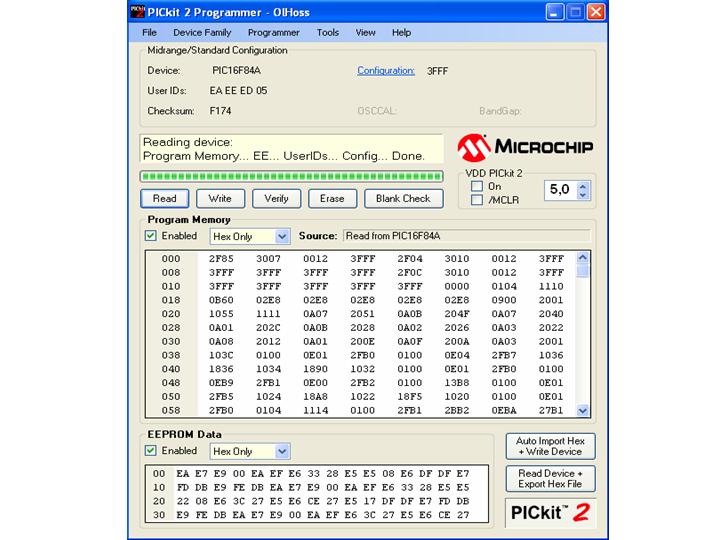
Task: Select program memory cell 103C
Action: tap(221, 355)
